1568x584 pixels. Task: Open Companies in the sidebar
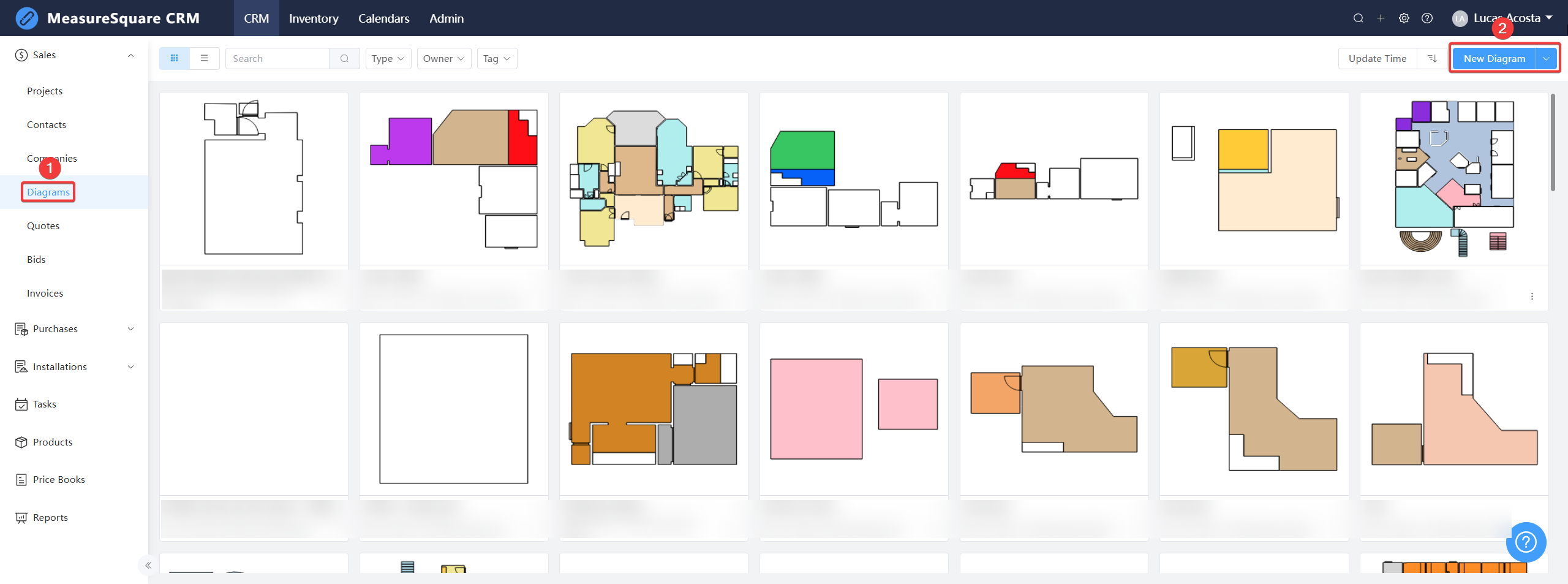(52, 159)
